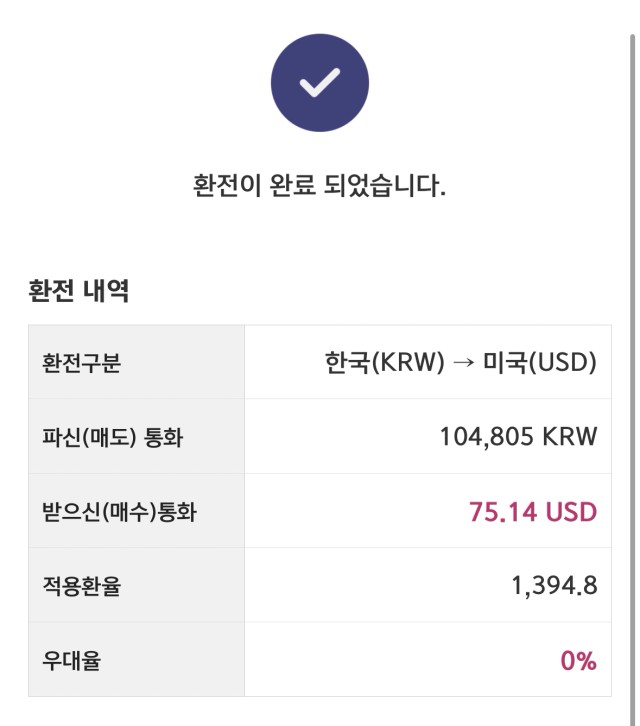Image resolution: width=640 pixels, height=726 pixels.
Task: Click the white check inside the circle
Action: (x=320, y=83)
